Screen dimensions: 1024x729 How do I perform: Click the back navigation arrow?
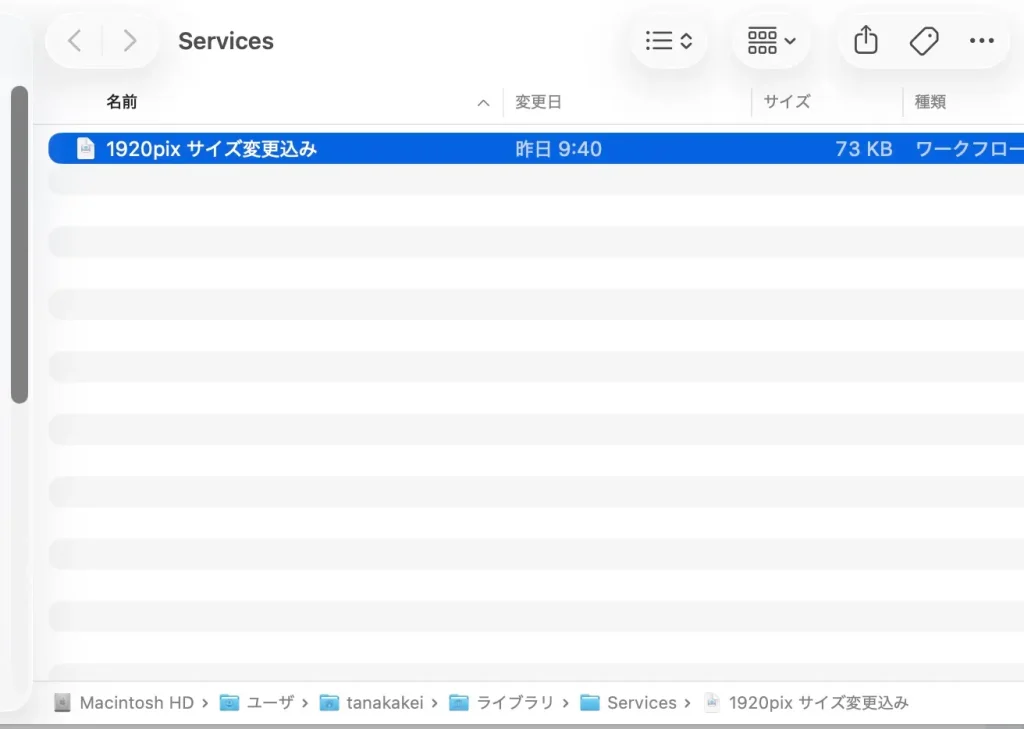pyautogui.click(x=75, y=41)
